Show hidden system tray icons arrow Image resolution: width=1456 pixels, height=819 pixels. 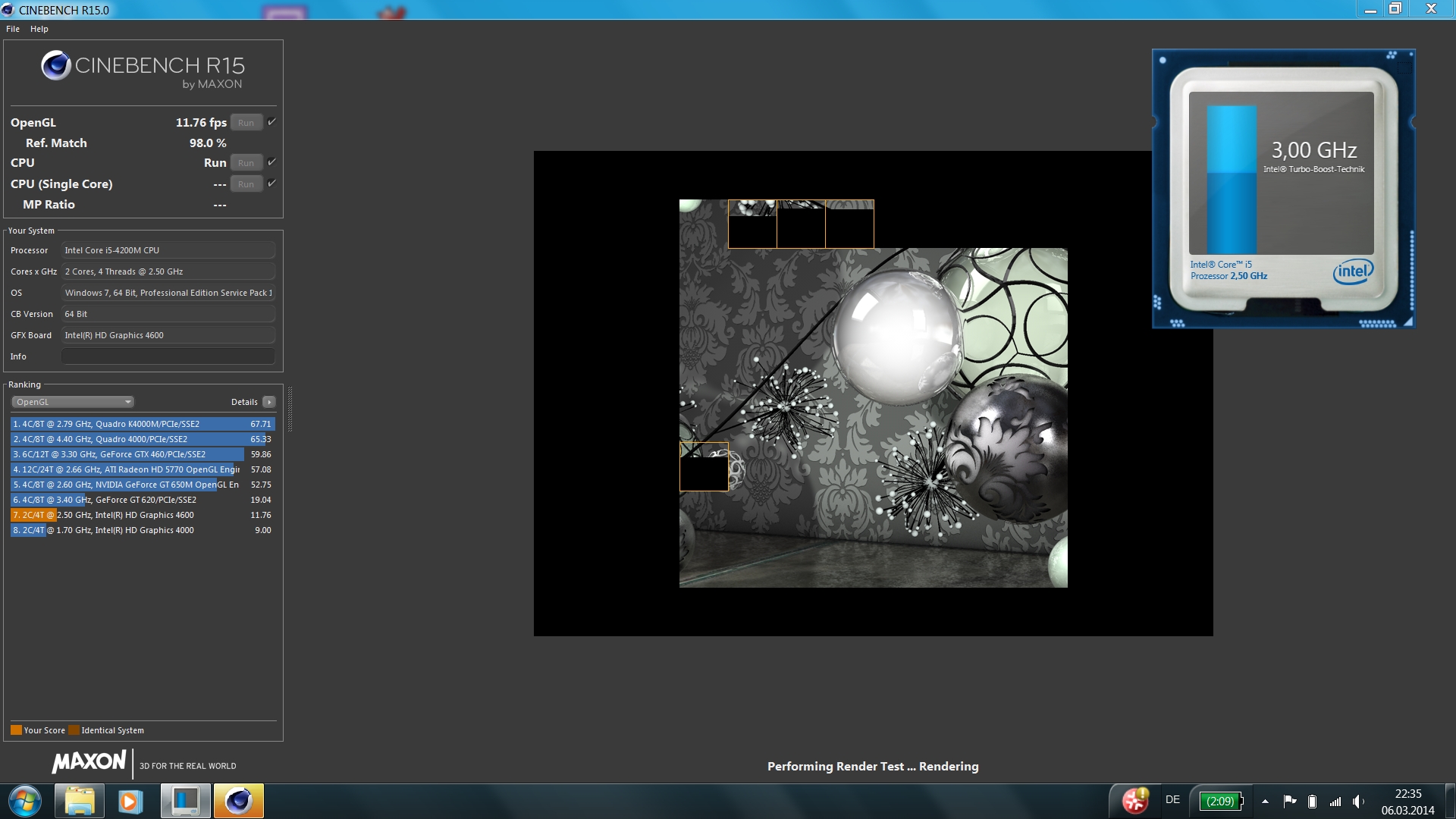point(1265,802)
